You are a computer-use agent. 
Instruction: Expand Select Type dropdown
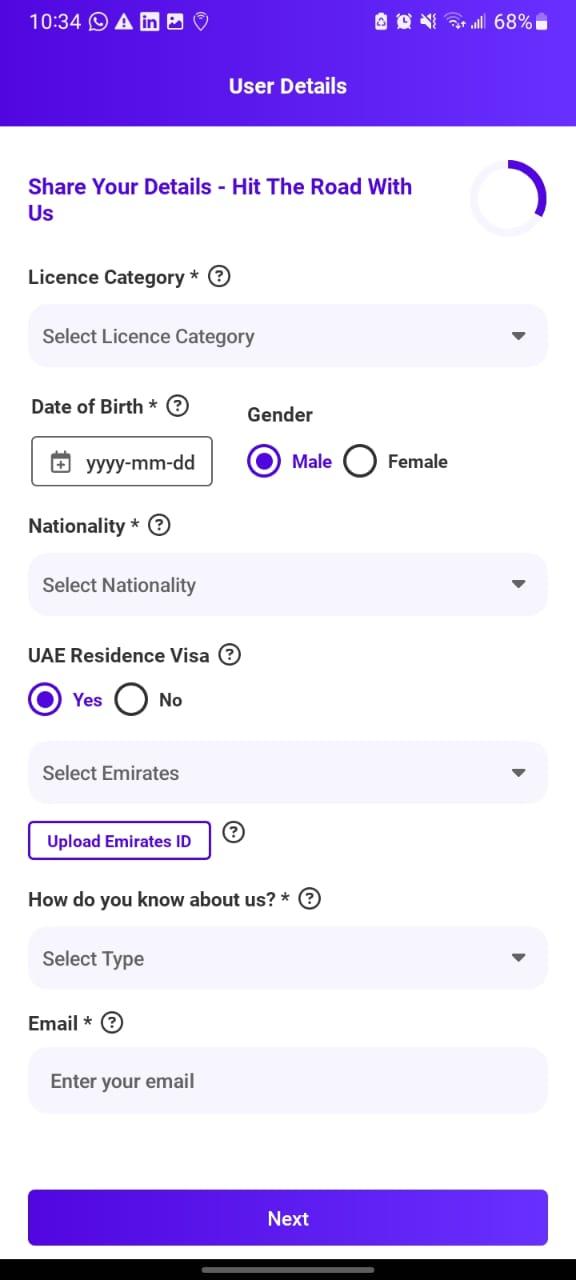pyautogui.click(x=288, y=958)
